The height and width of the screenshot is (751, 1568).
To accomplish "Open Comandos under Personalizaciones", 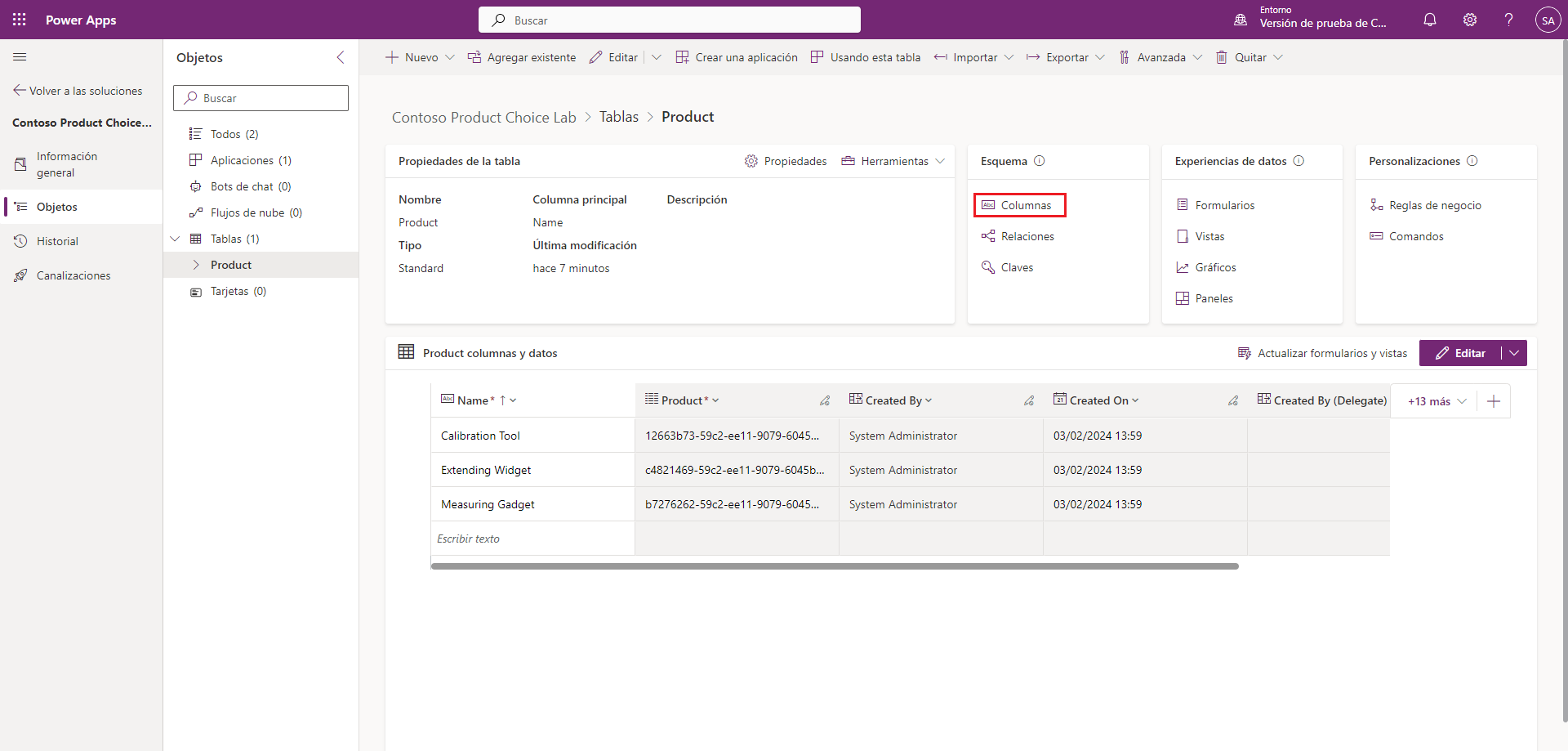I will [x=1406, y=236].
